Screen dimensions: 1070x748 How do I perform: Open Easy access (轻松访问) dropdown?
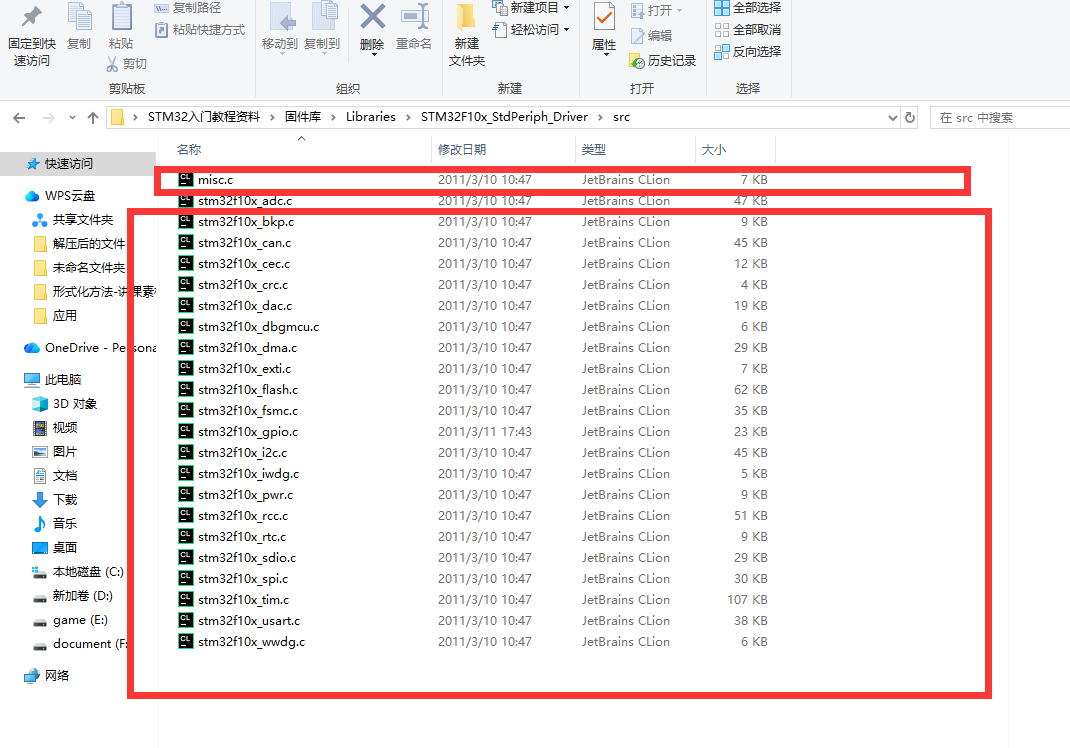(530, 29)
